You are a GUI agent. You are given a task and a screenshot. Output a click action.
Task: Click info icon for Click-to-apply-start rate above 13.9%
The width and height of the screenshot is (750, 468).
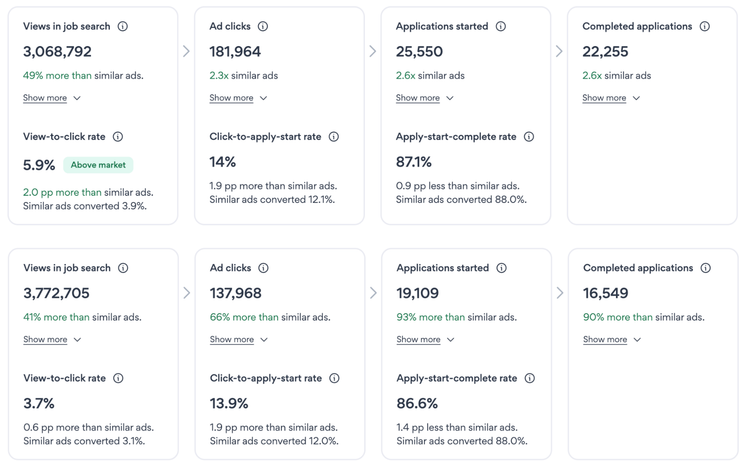(334, 379)
